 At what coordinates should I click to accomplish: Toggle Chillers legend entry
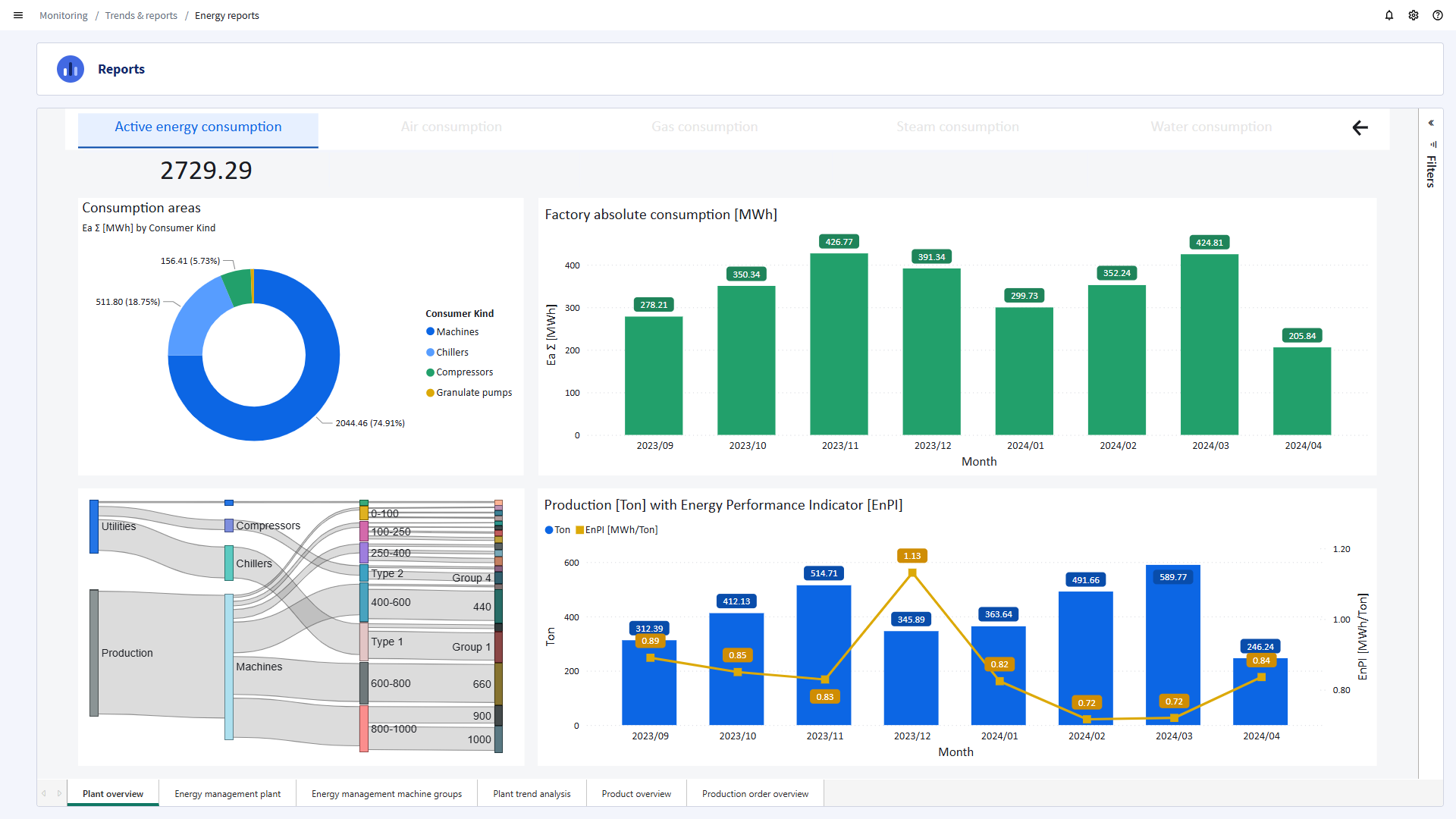click(x=452, y=353)
